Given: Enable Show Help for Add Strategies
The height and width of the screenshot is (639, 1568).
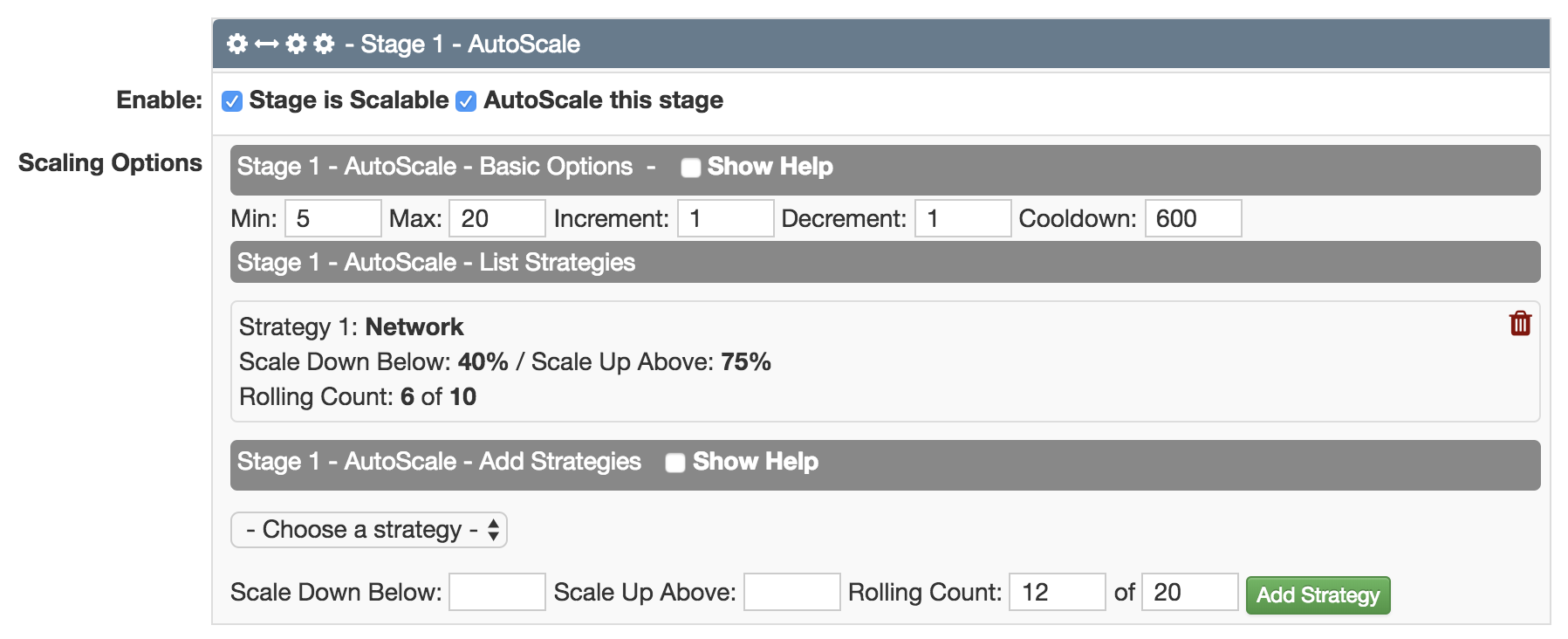Looking at the screenshot, I should 675,463.
